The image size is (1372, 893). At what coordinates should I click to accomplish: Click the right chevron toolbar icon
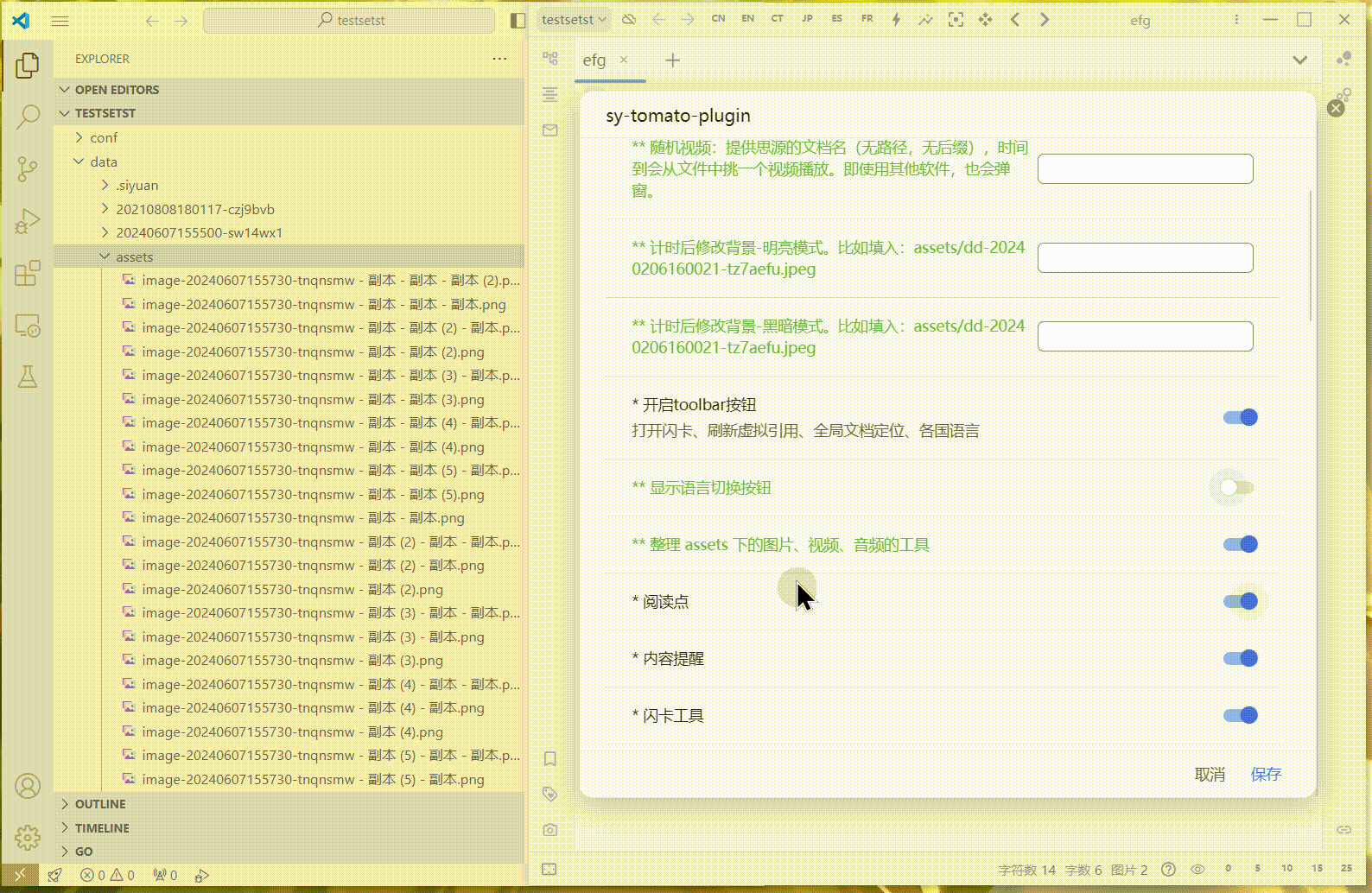(1045, 19)
